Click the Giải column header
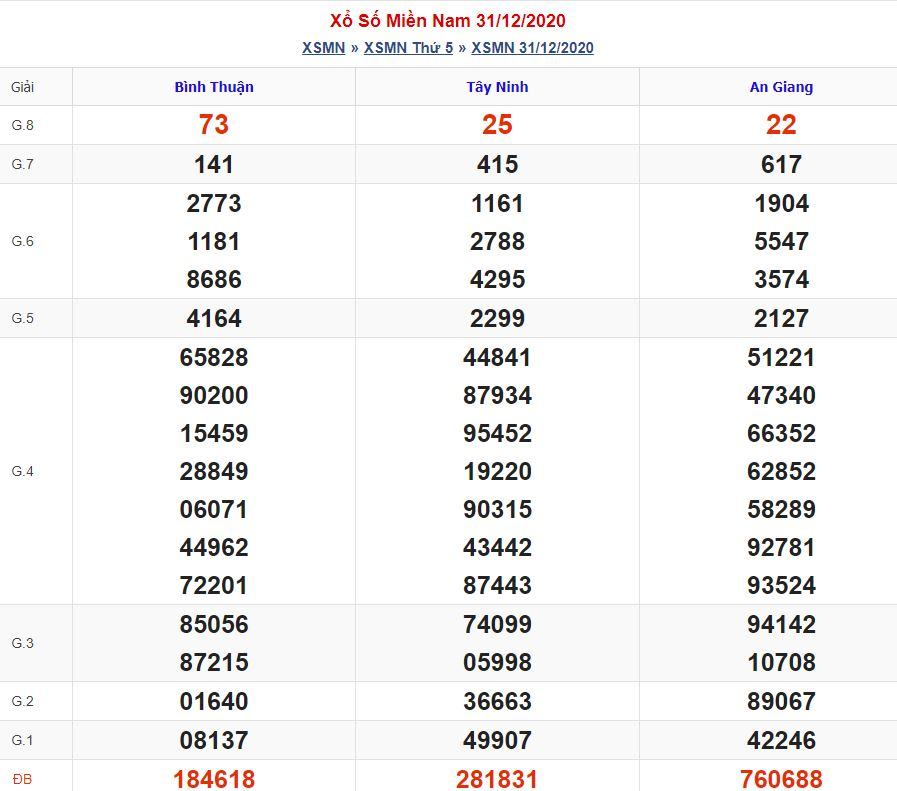 22,87
